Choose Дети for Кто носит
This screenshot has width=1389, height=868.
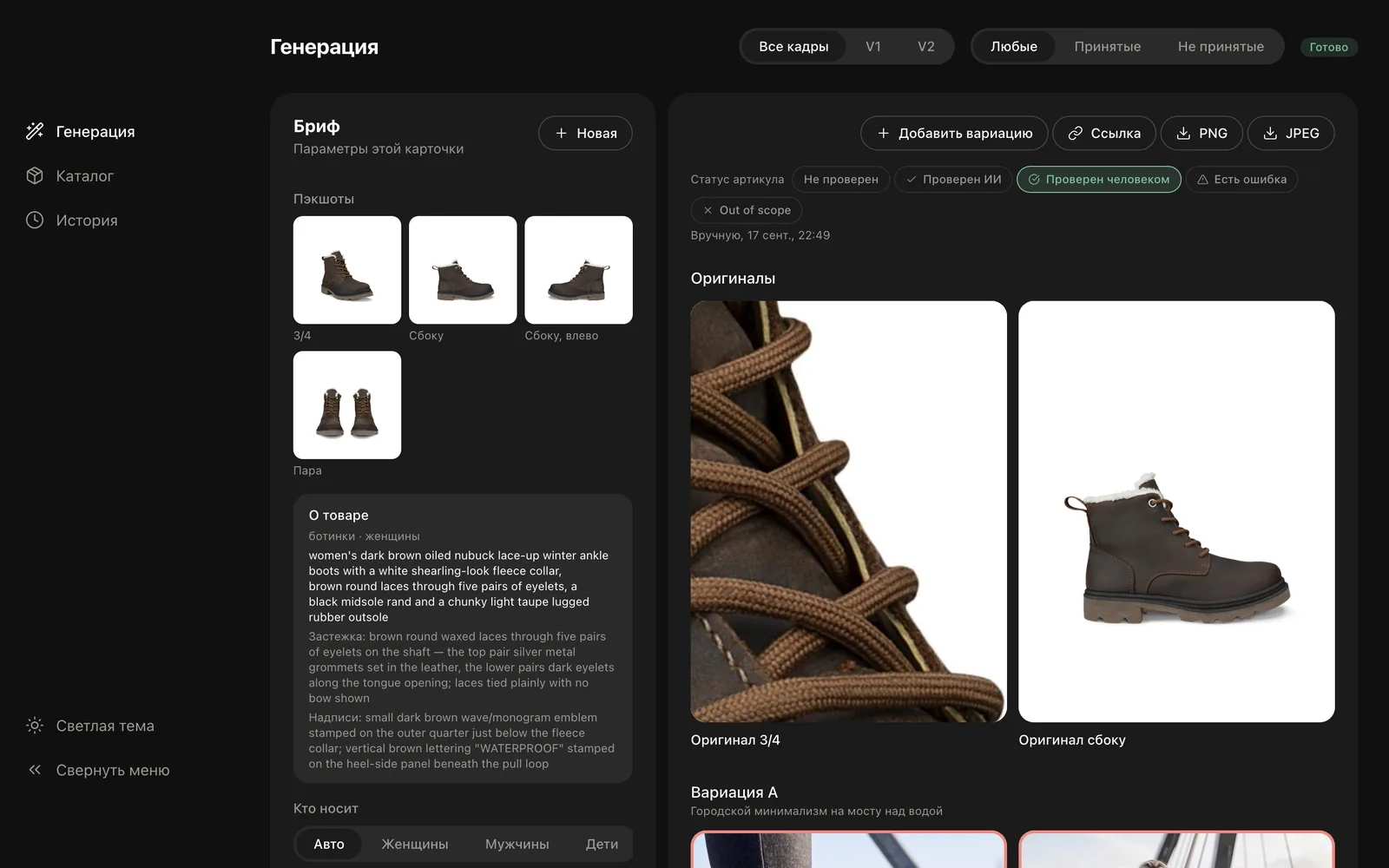[602, 844]
